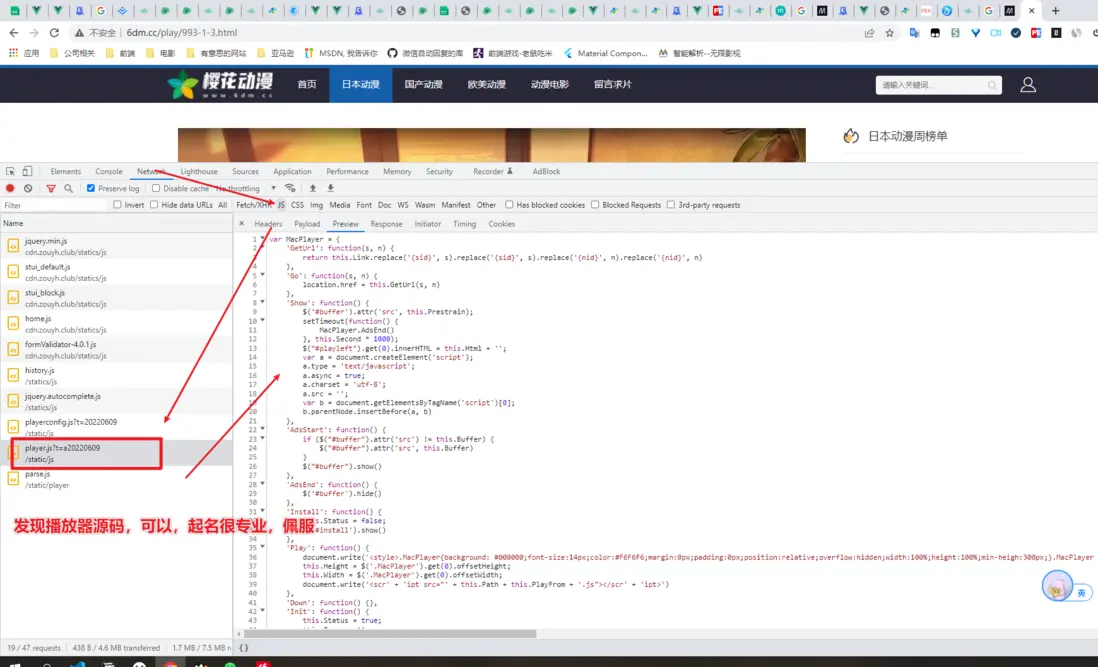Open a new browser tab
Screen dimensions: 1098x667
(x=1055, y=10)
